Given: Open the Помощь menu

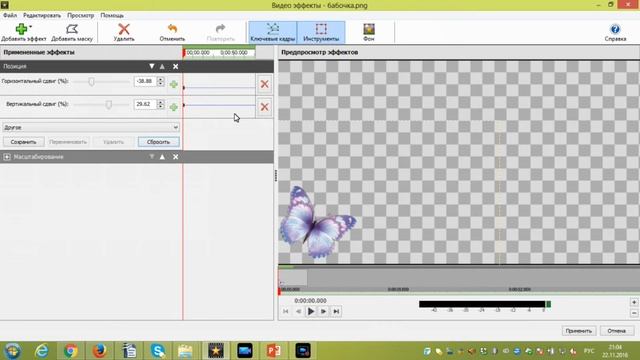Looking at the screenshot, I should coord(112,15).
